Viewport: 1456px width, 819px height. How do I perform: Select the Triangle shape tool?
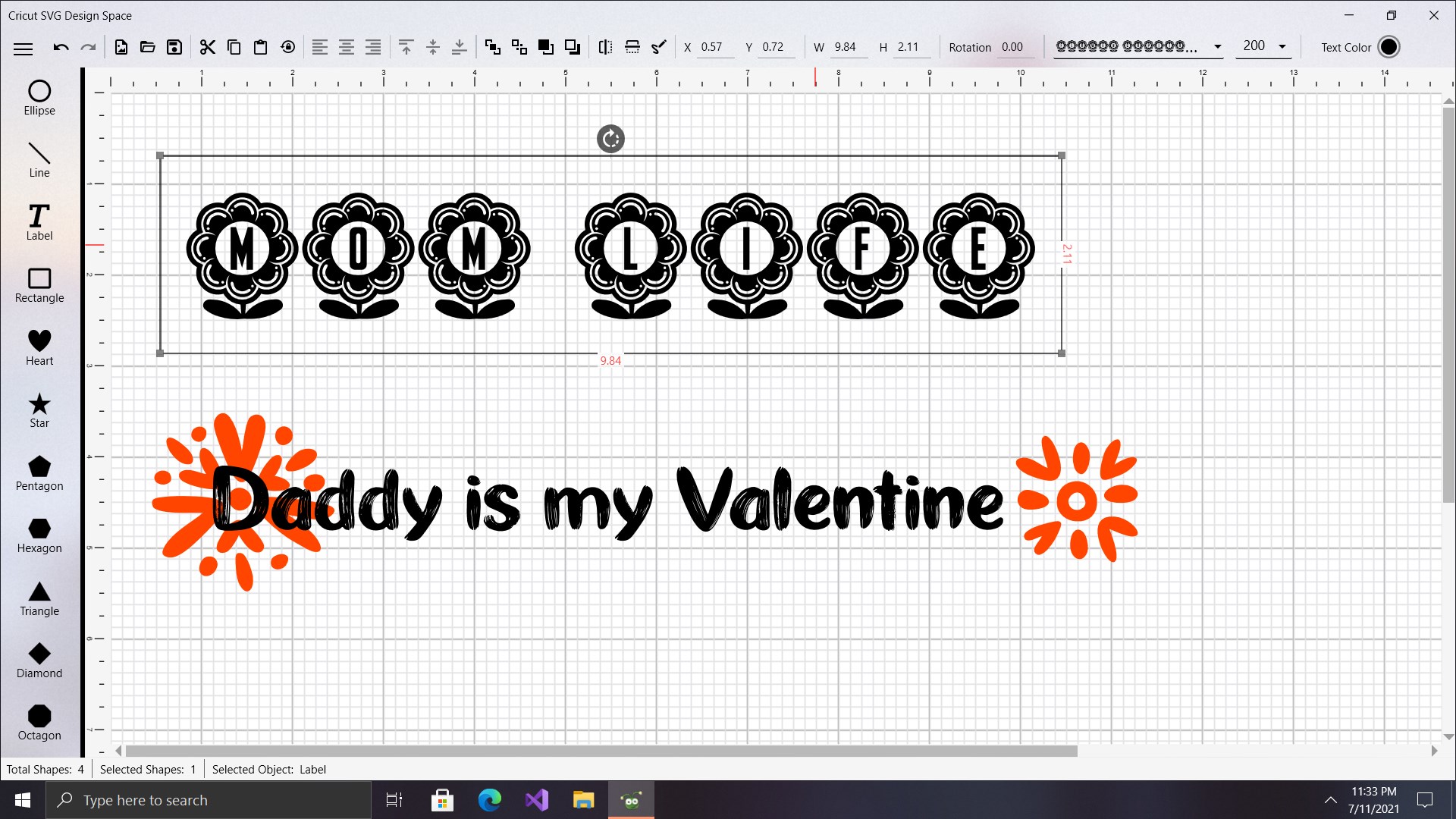pyautogui.click(x=39, y=598)
